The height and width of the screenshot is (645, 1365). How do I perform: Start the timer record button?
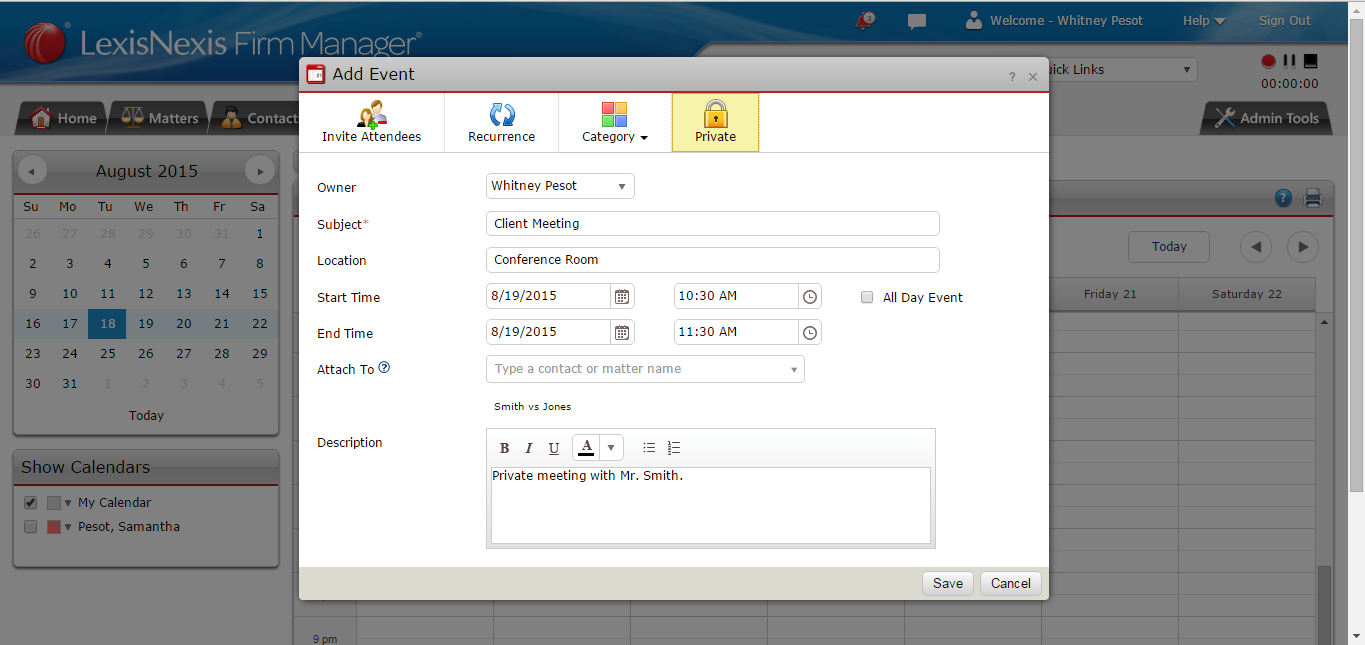(x=1269, y=61)
